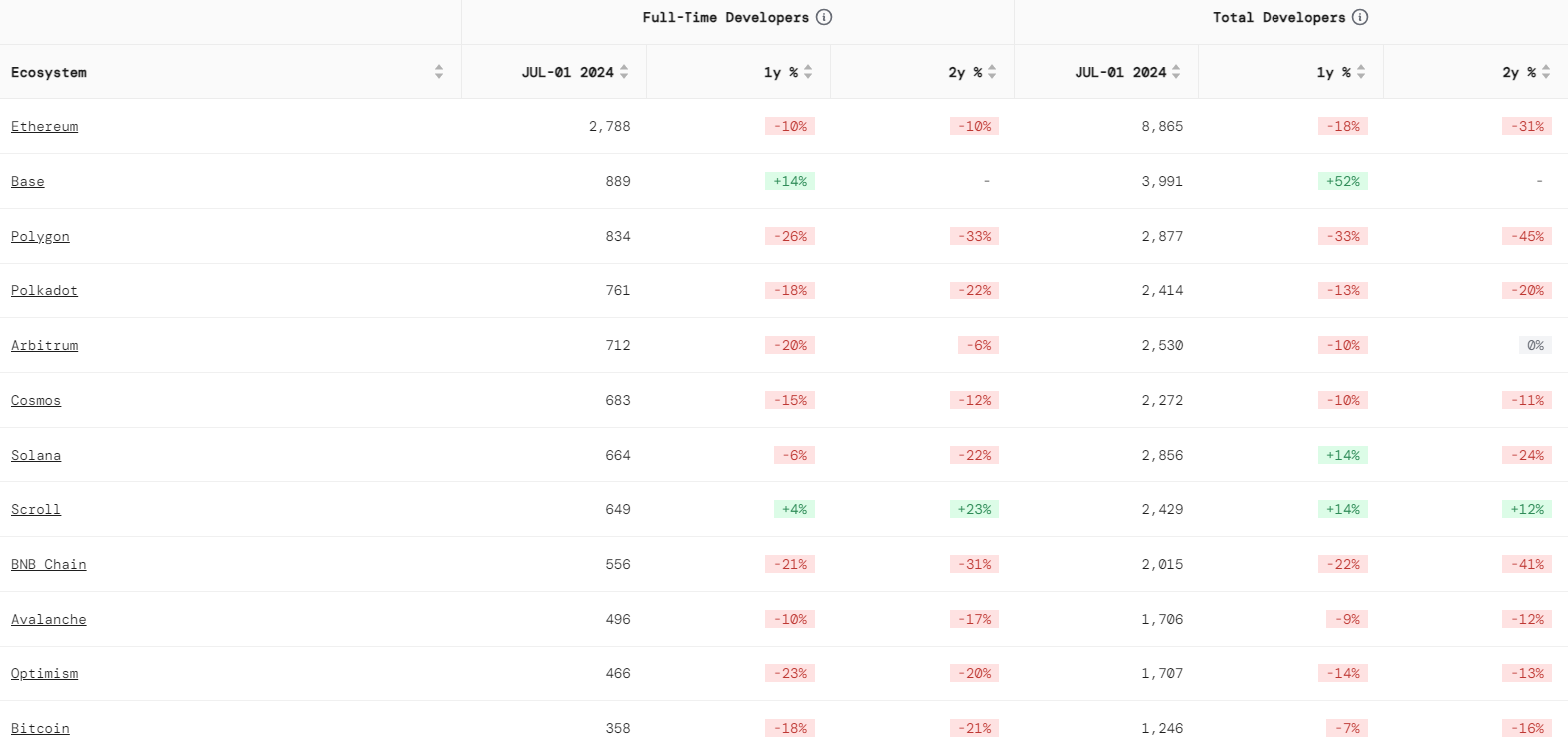Sort table by Ecosystem column arrows
The height and width of the screenshot is (755, 1568).
(439, 72)
